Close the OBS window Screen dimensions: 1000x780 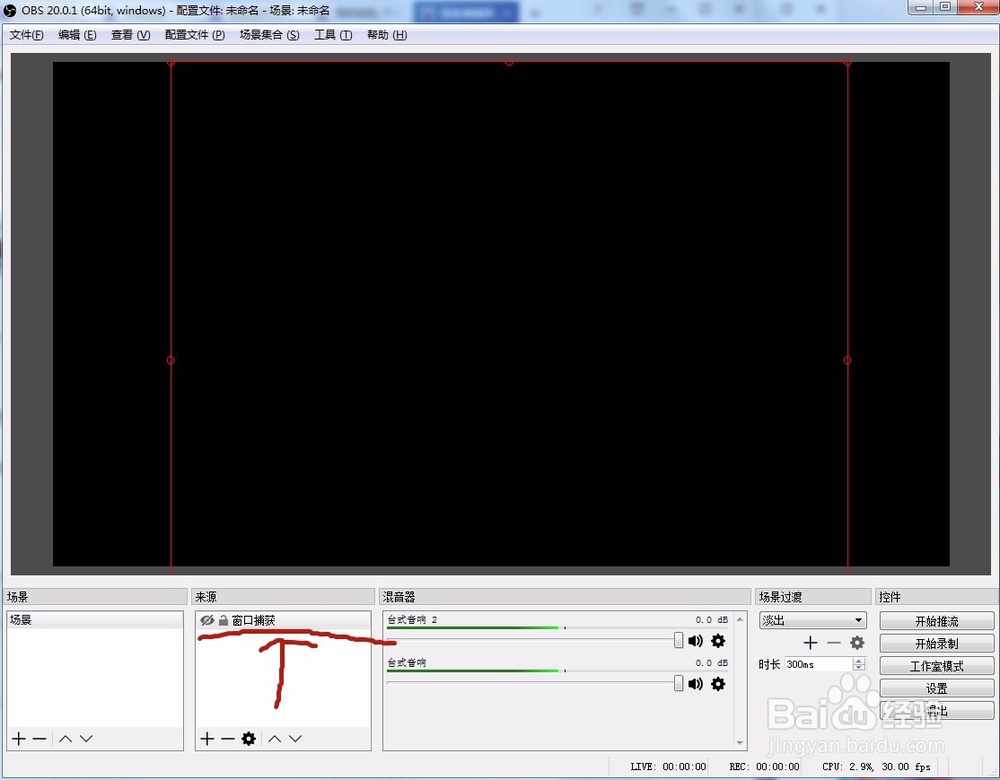tap(978, 7)
